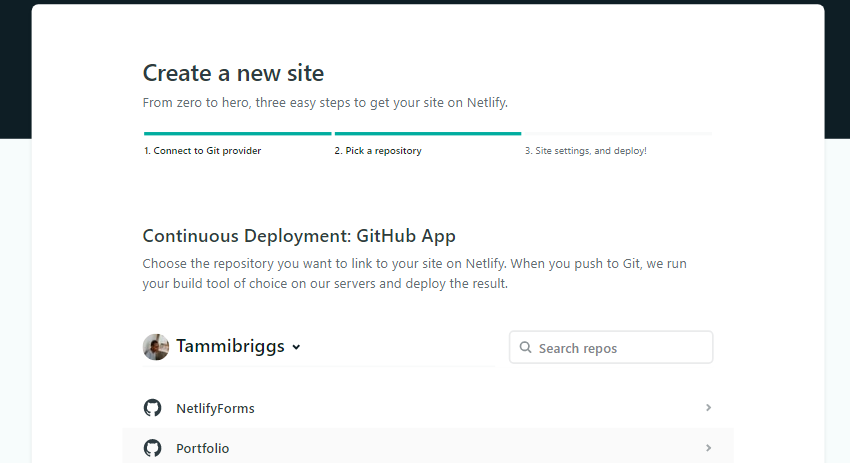Choose the NetlifyForms repository name
This screenshot has width=850, height=463.
coord(215,408)
